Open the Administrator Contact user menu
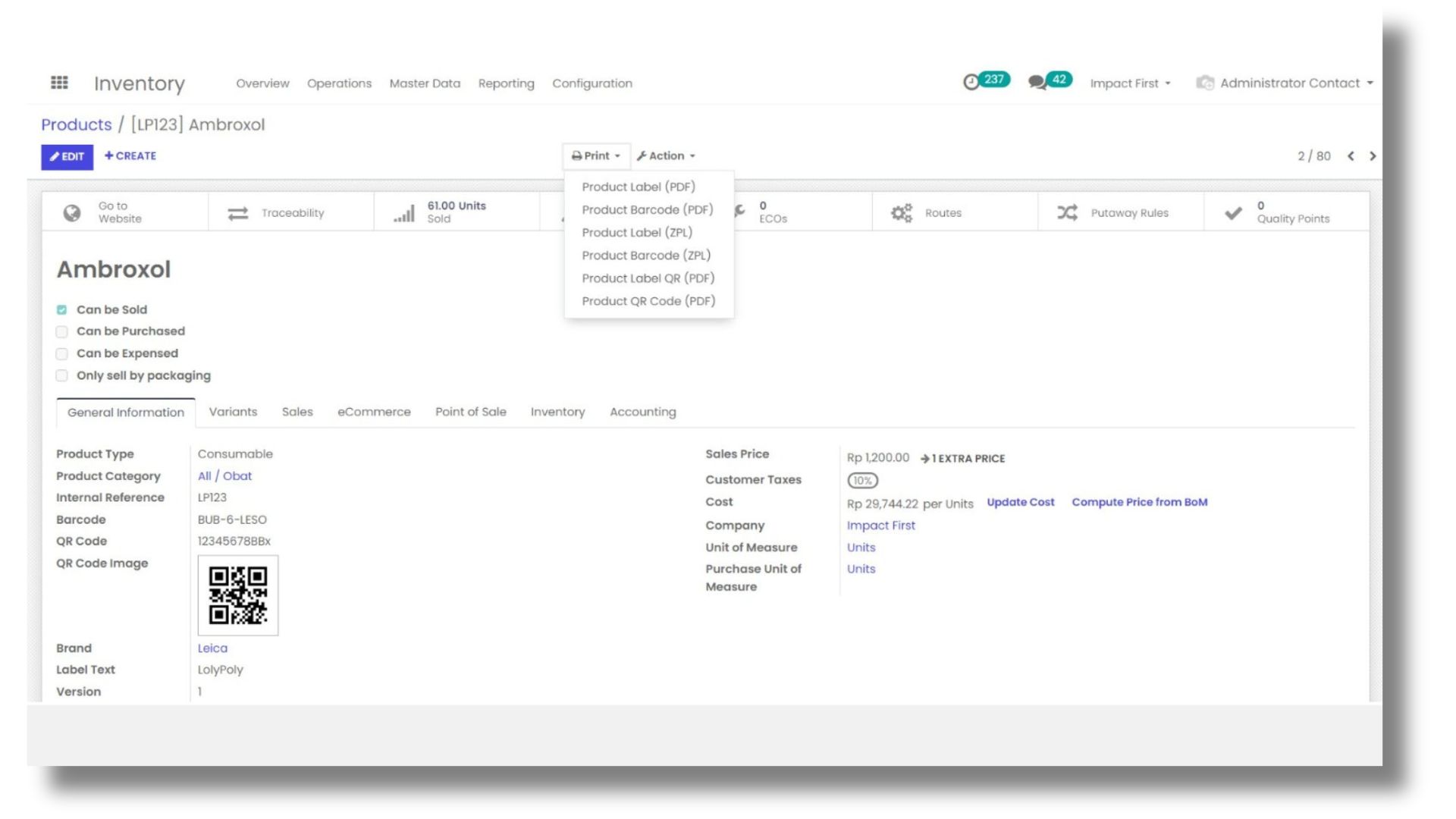1456x819 pixels. click(x=1297, y=83)
